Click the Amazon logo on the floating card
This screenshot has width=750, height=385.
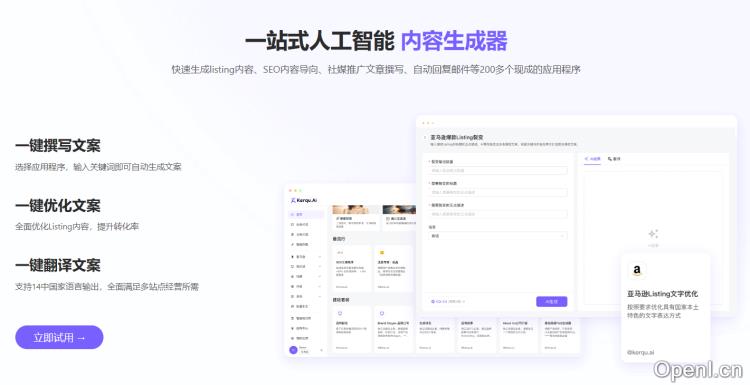point(637,270)
